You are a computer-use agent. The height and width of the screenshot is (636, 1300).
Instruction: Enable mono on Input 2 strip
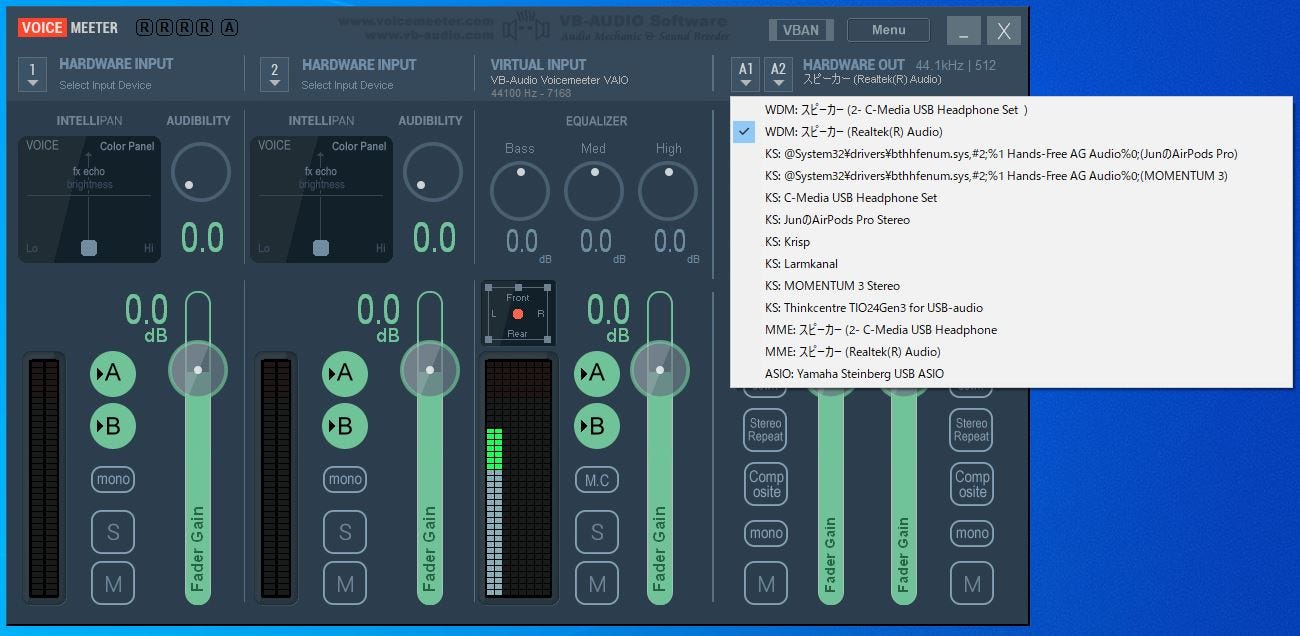[x=345, y=479]
